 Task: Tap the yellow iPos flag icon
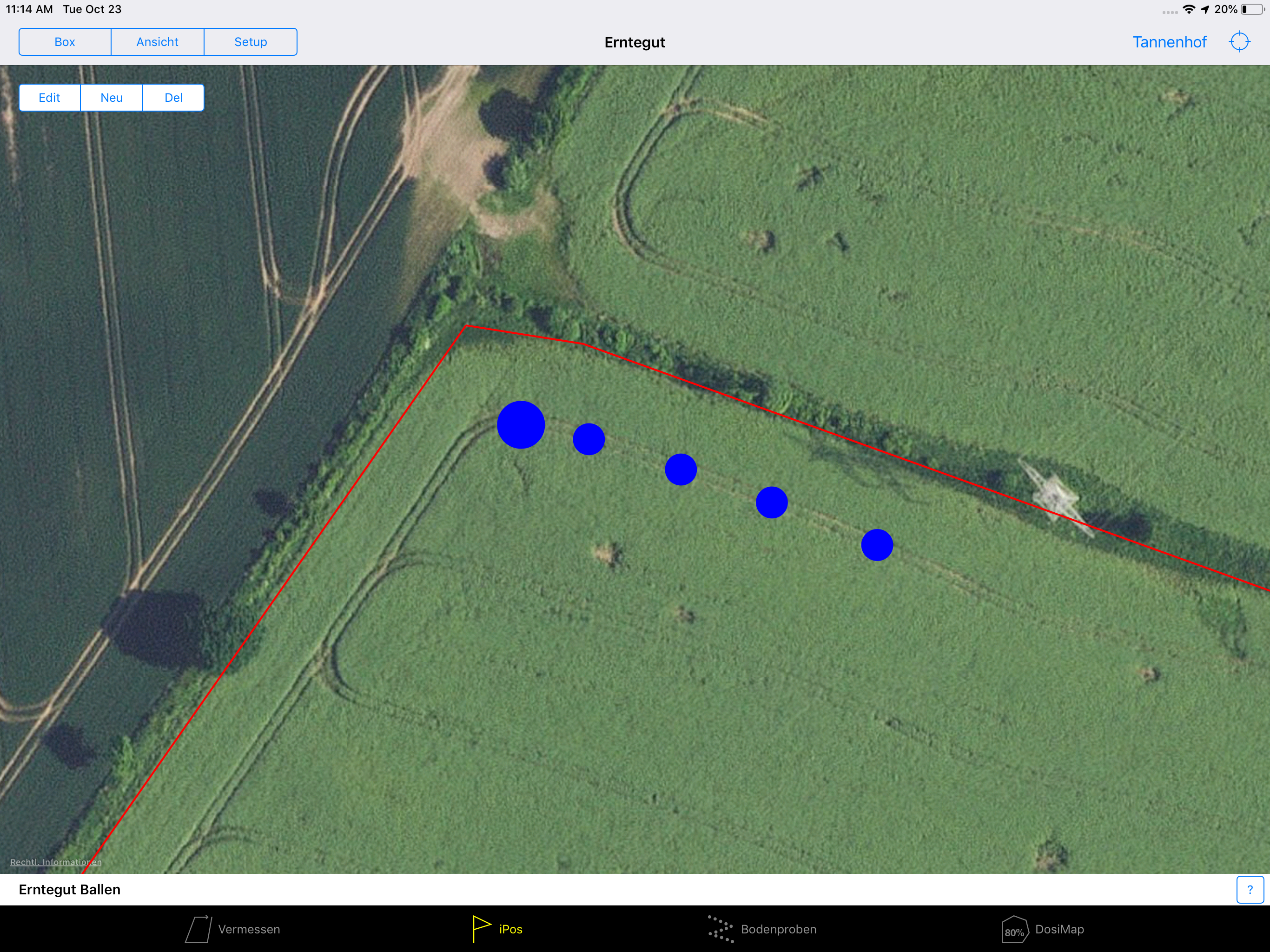[x=481, y=928]
